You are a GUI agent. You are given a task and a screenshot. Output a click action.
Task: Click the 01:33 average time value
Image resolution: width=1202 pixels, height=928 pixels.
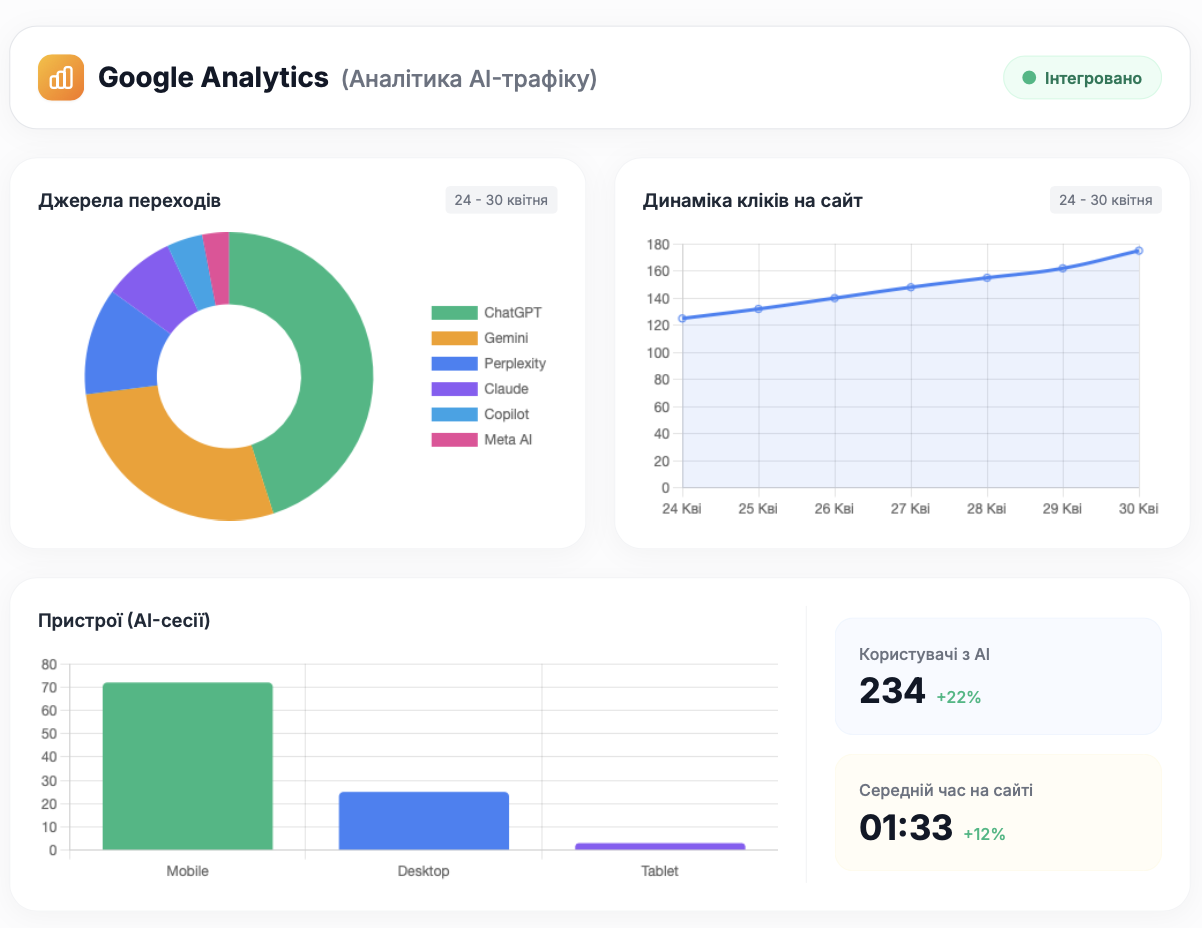(x=906, y=826)
